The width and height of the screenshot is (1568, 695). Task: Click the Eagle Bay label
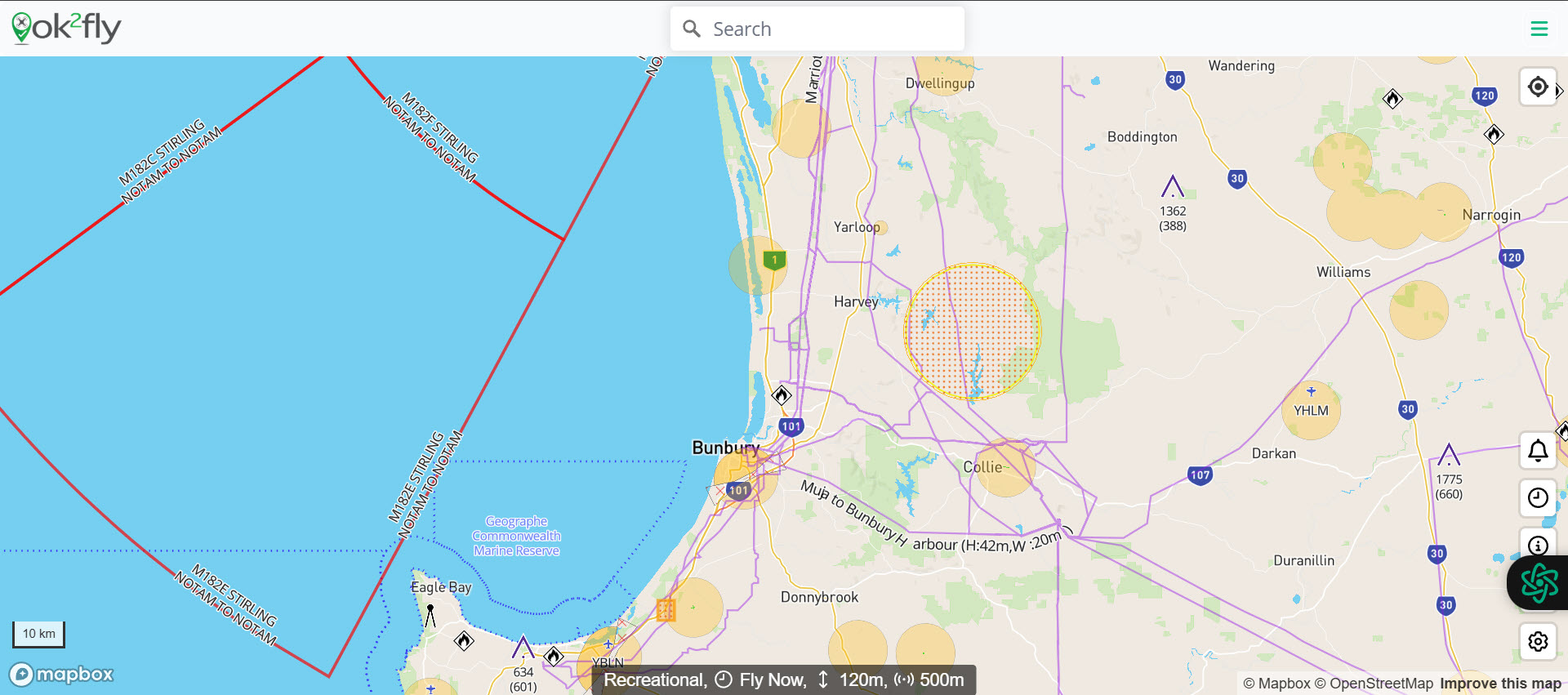(x=441, y=587)
